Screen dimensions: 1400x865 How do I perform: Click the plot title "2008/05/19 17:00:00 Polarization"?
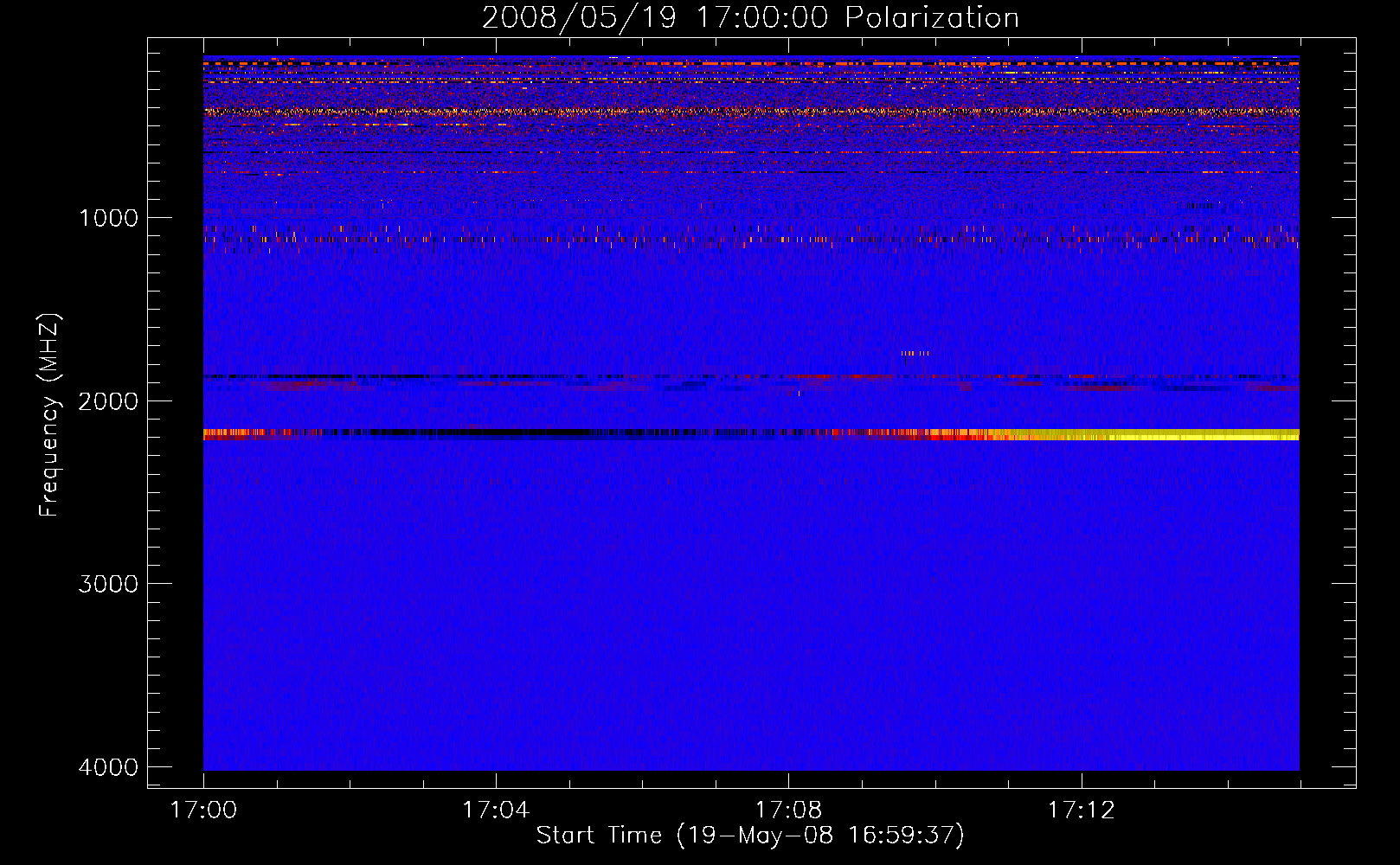point(750,17)
